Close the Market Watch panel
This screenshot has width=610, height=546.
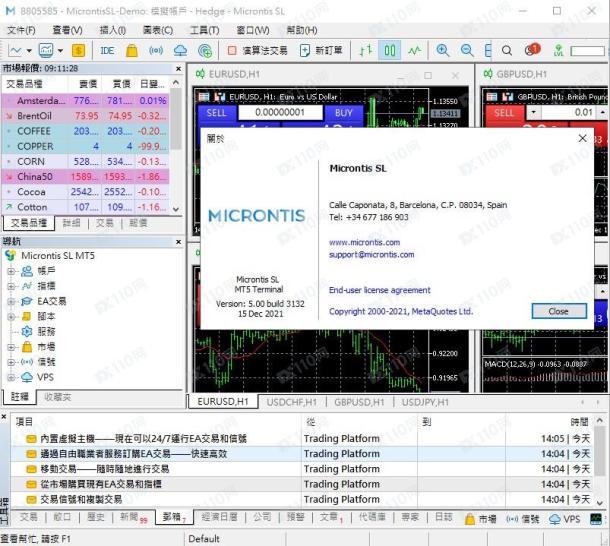178,69
